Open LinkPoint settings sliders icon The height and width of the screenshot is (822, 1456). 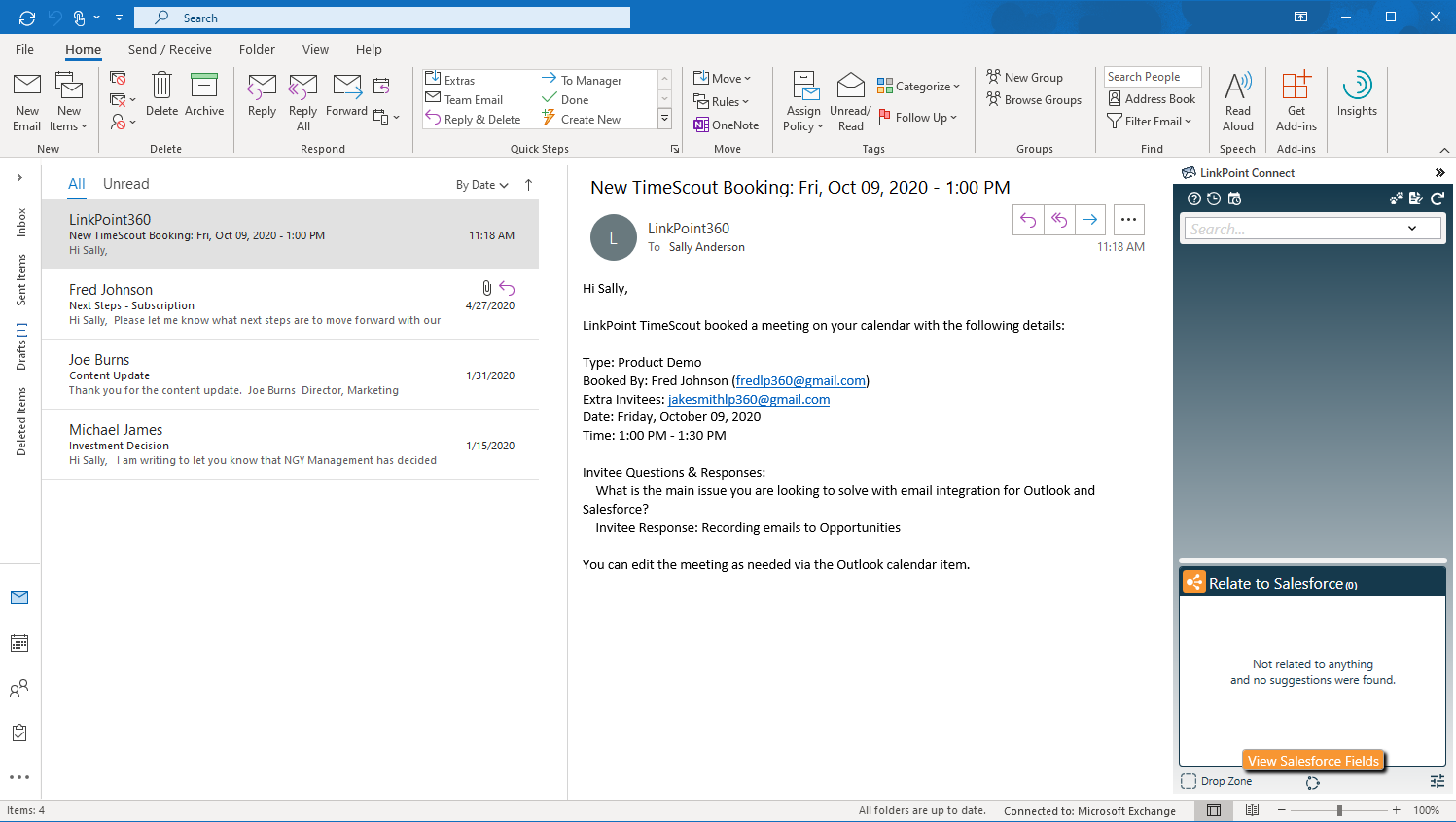point(1438,781)
